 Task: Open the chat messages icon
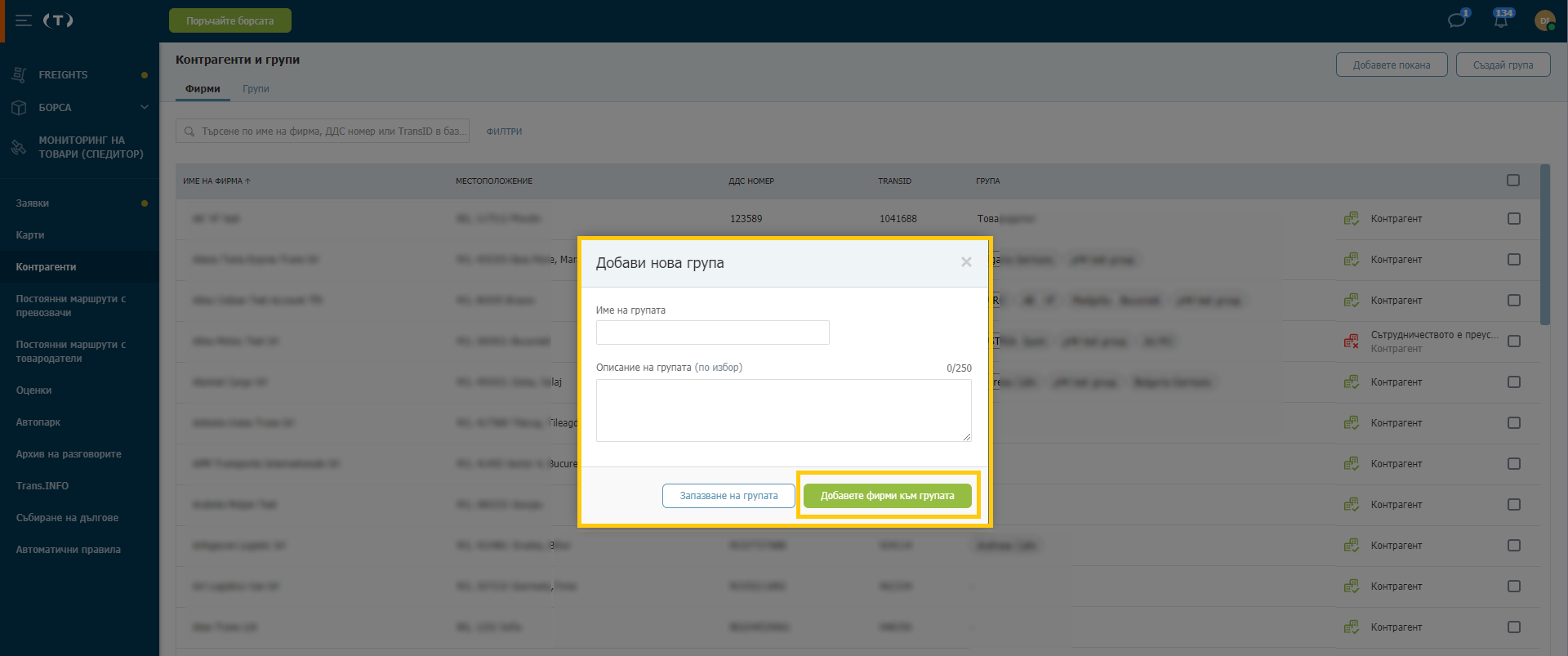tap(1457, 20)
